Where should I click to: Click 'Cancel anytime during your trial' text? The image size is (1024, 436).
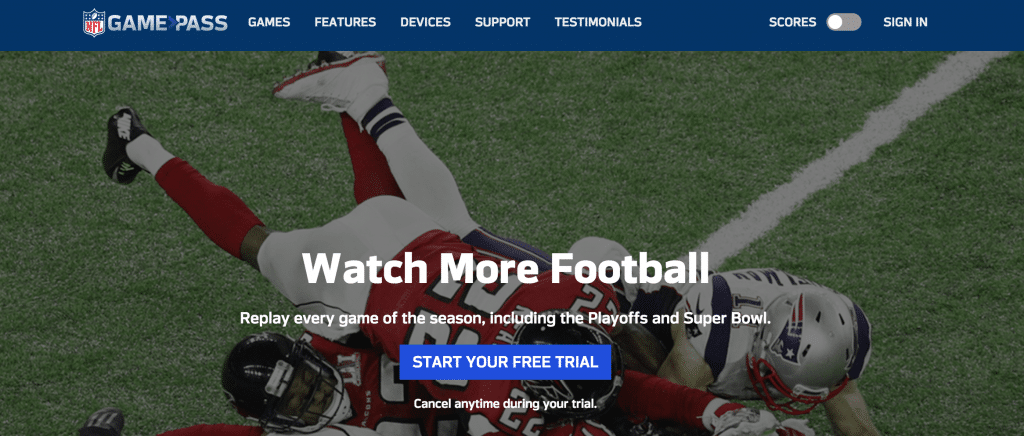pyautogui.click(x=505, y=404)
